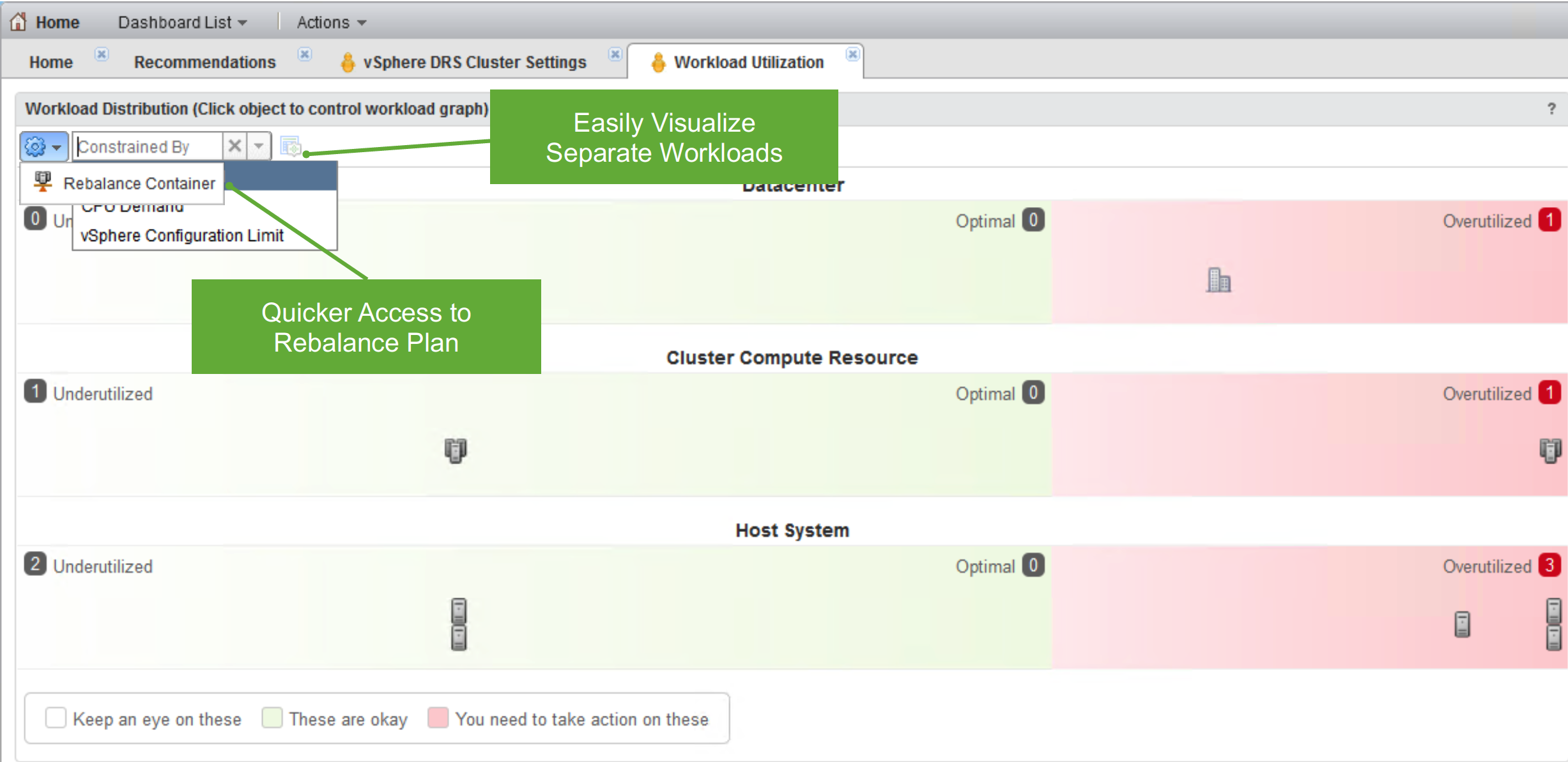The image size is (1568, 762).
Task: Click the Home house icon
Action: point(19,21)
